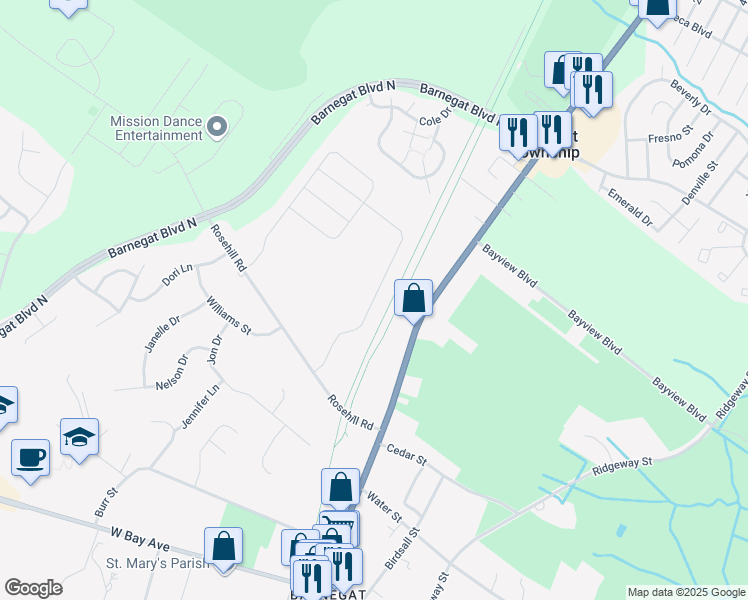Click the Map data ©2025 Google attribution
This screenshot has height=600, width=748.
tap(686, 593)
